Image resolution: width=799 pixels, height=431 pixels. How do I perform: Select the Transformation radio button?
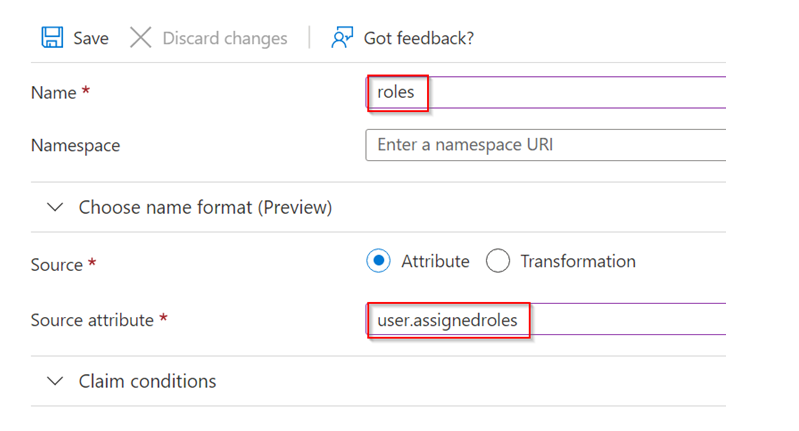(x=497, y=261)
